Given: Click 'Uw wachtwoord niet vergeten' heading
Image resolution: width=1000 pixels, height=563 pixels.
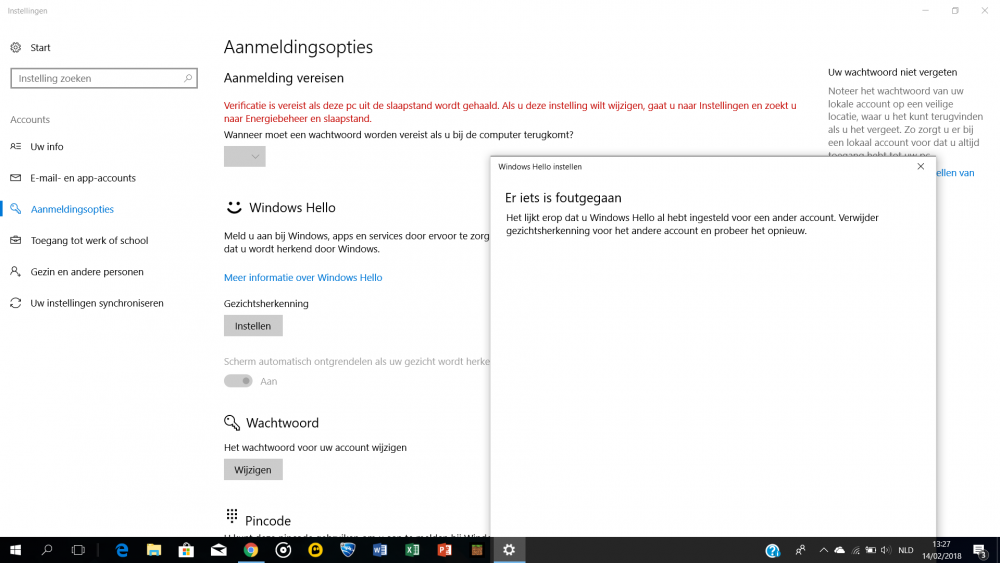Looking at the screenshot, I should 892,72.
